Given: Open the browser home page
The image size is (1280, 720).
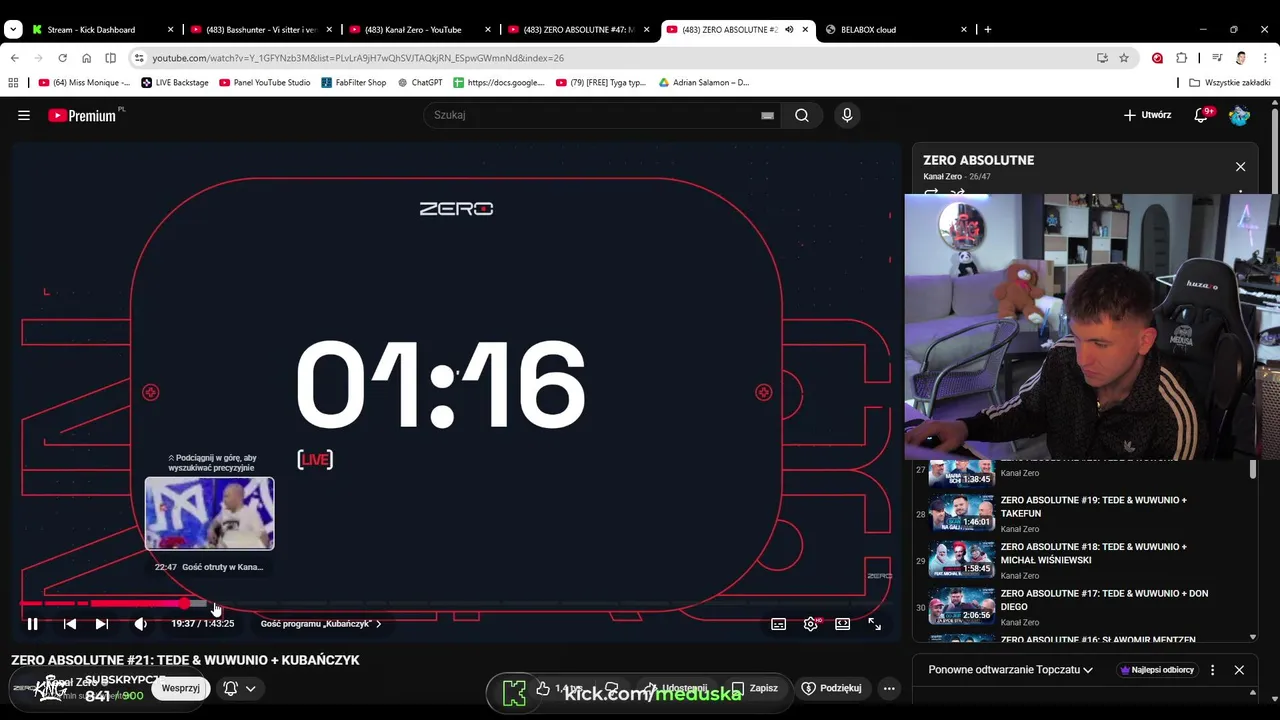Looking at the screenshot, I should [x=86, y=58].
